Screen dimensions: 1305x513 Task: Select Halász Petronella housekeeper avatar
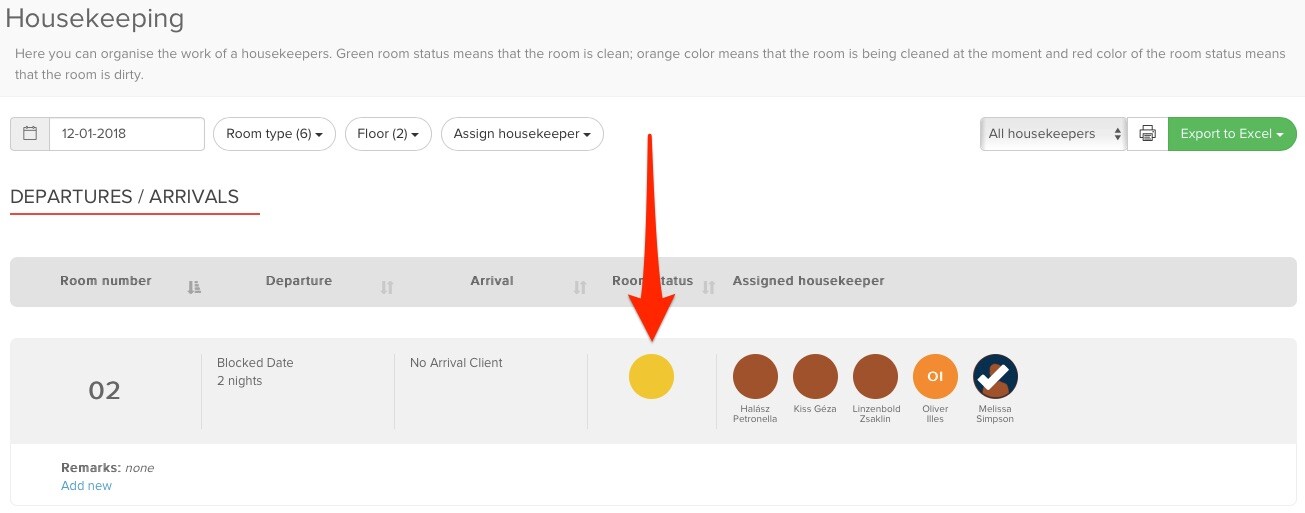coord(755,376)
